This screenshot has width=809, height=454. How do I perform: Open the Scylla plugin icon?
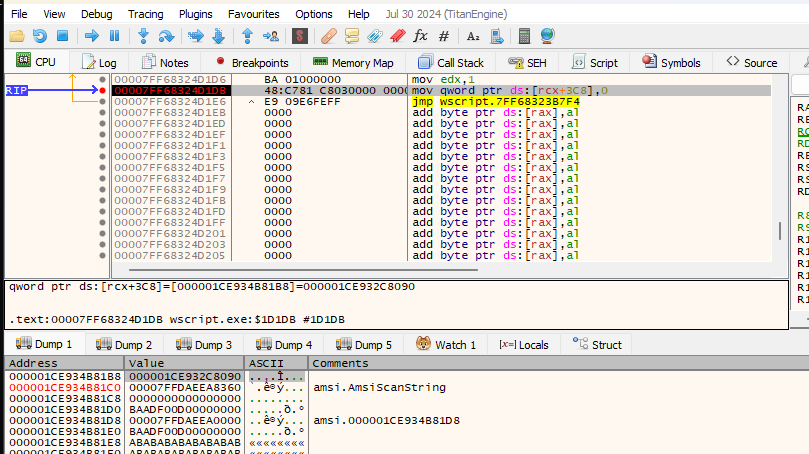tap(300, 36)
